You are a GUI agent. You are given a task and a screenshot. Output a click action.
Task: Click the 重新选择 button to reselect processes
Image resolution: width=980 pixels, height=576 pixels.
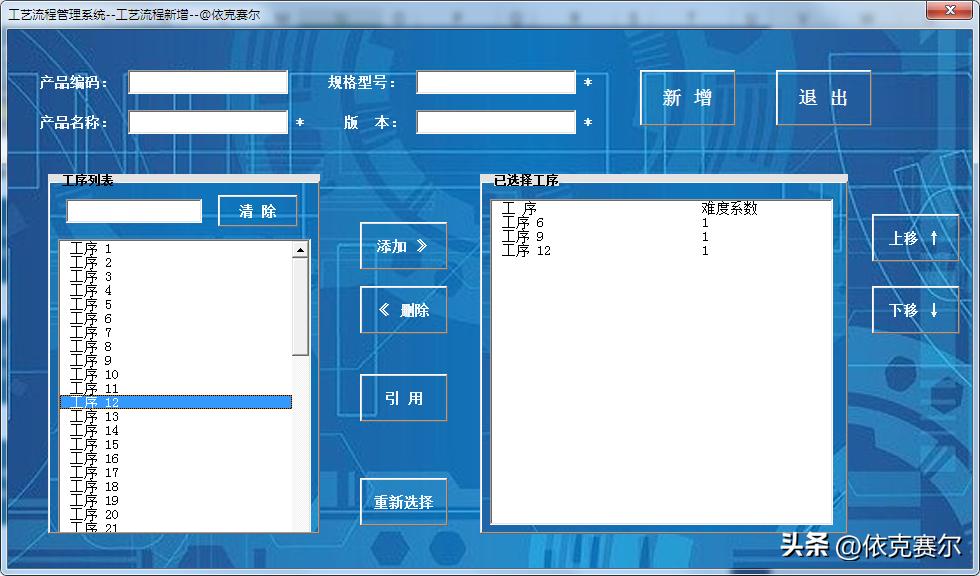click(x=403, y=501)
